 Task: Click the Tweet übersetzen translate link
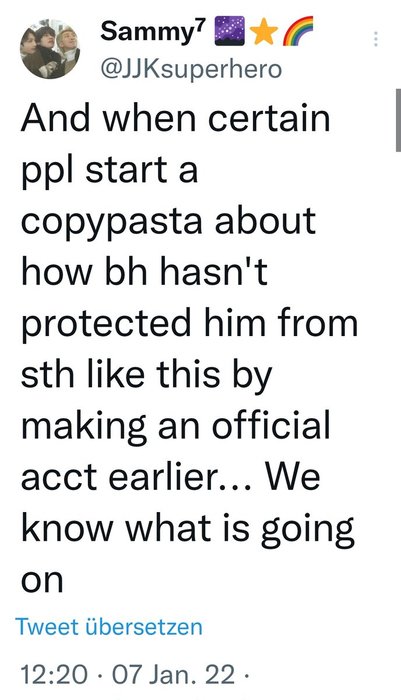[x=109, y=627]
